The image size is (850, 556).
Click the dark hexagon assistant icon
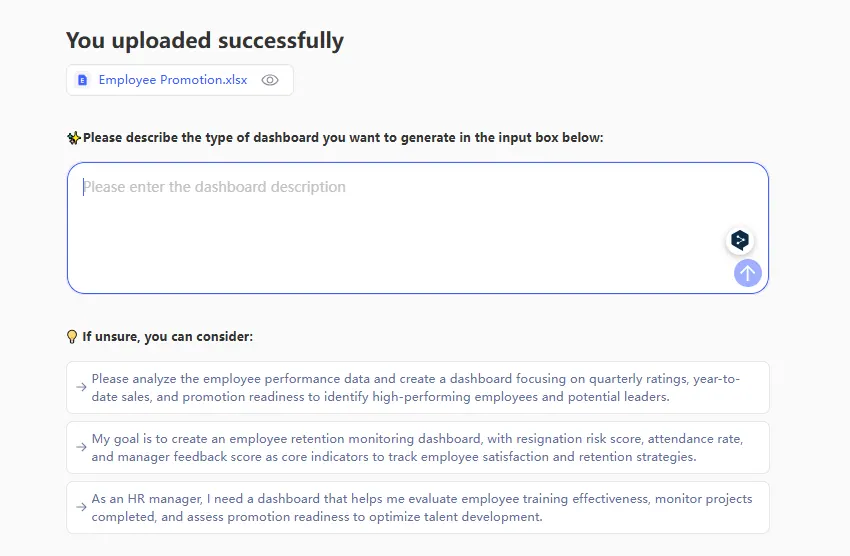[740, 240]
